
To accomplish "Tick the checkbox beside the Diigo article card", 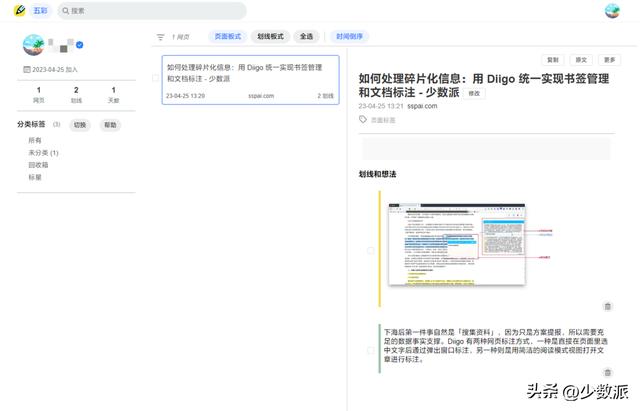I will 156,78.
